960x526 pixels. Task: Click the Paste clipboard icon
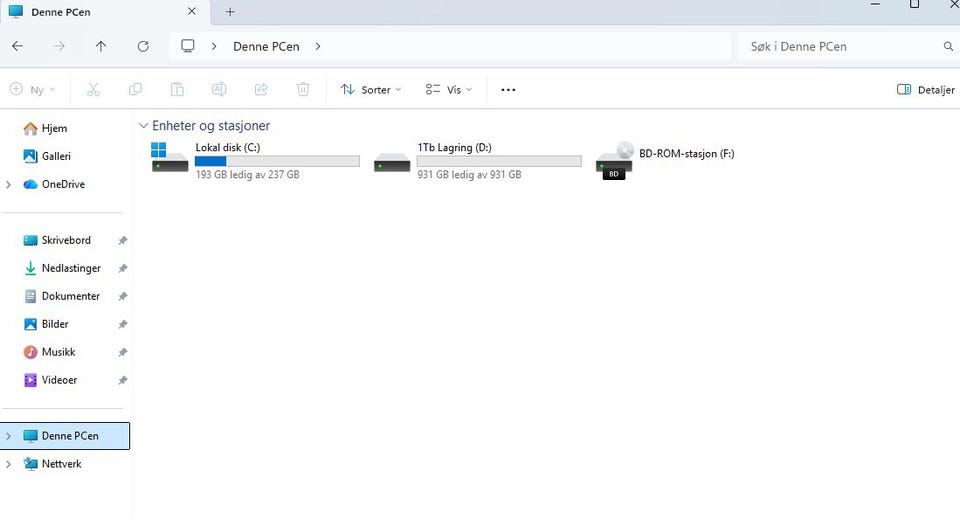tap(177, 89)
